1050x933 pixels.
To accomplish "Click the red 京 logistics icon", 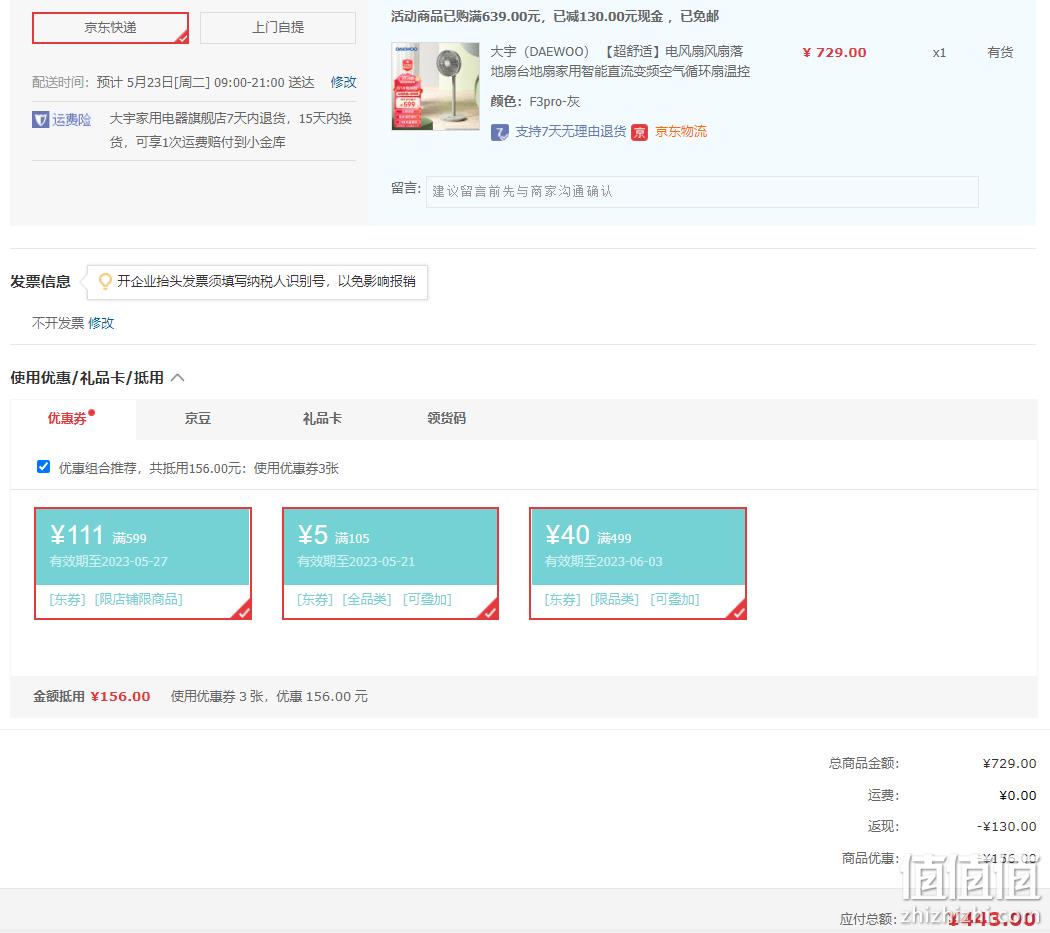I will click(640, 132).
